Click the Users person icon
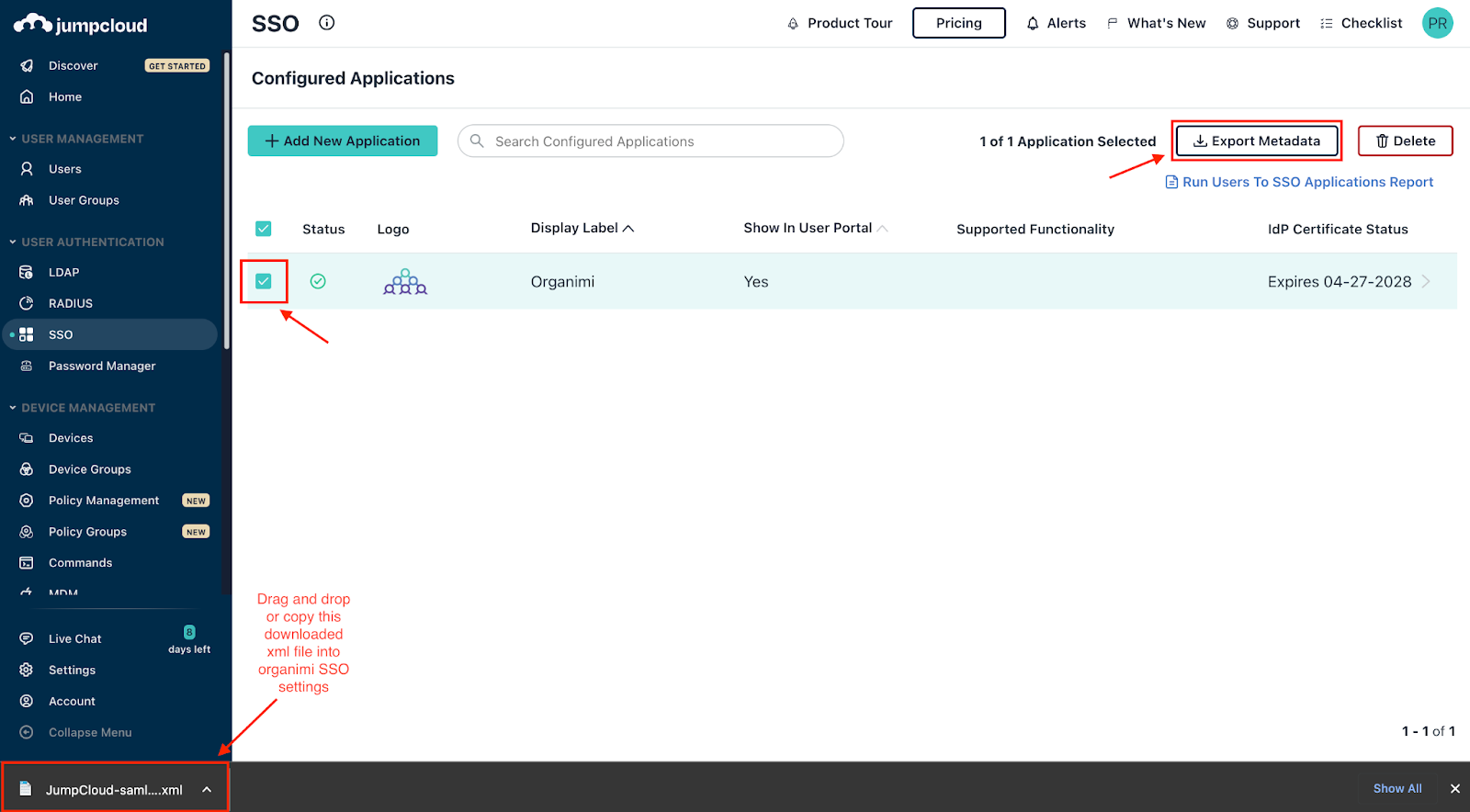1470x812 pixels. point(27,169)
